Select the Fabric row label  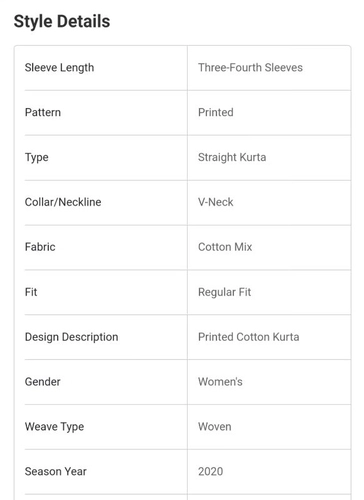click(40, 247)
